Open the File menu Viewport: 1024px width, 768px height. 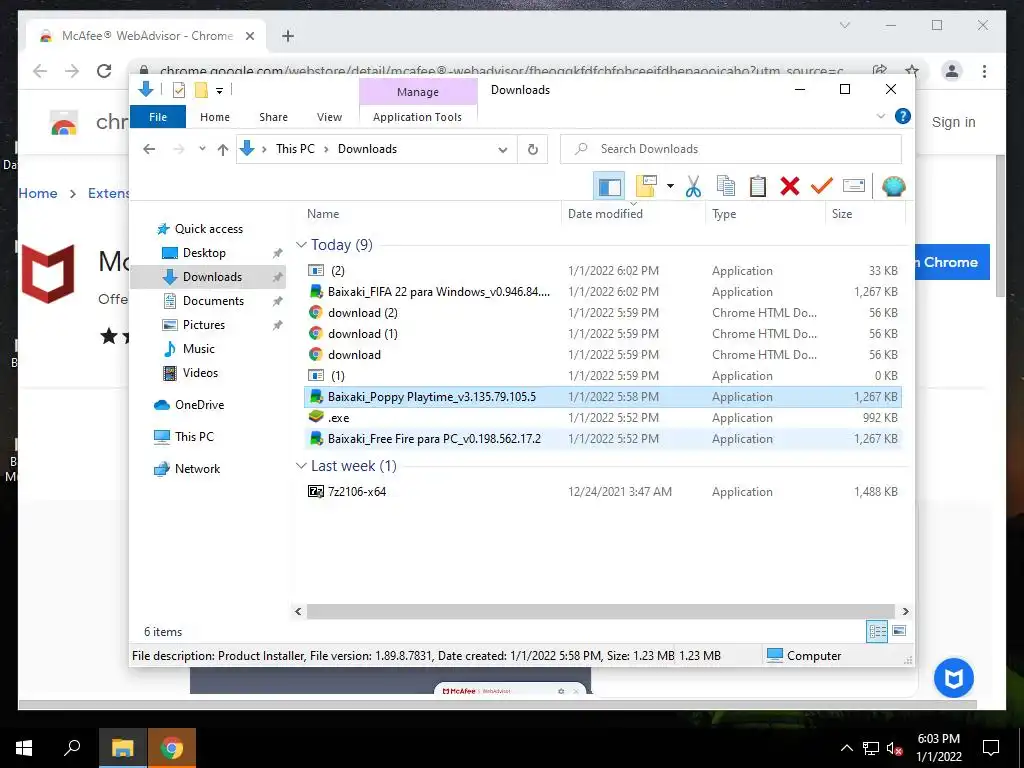(x=158, y=117)
